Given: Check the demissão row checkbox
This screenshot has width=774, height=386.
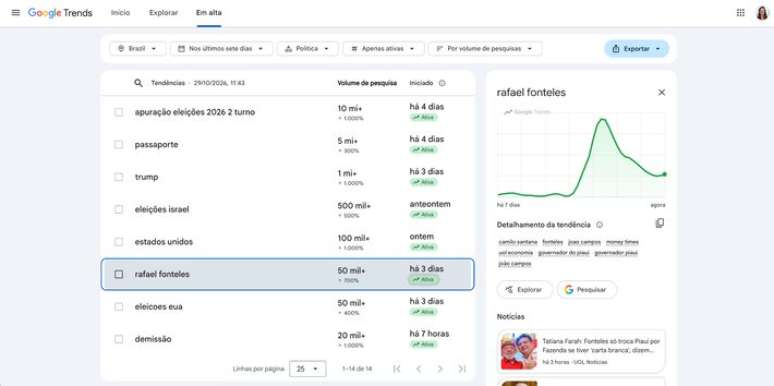Looking at the screenshot, I should coord(118,339).
